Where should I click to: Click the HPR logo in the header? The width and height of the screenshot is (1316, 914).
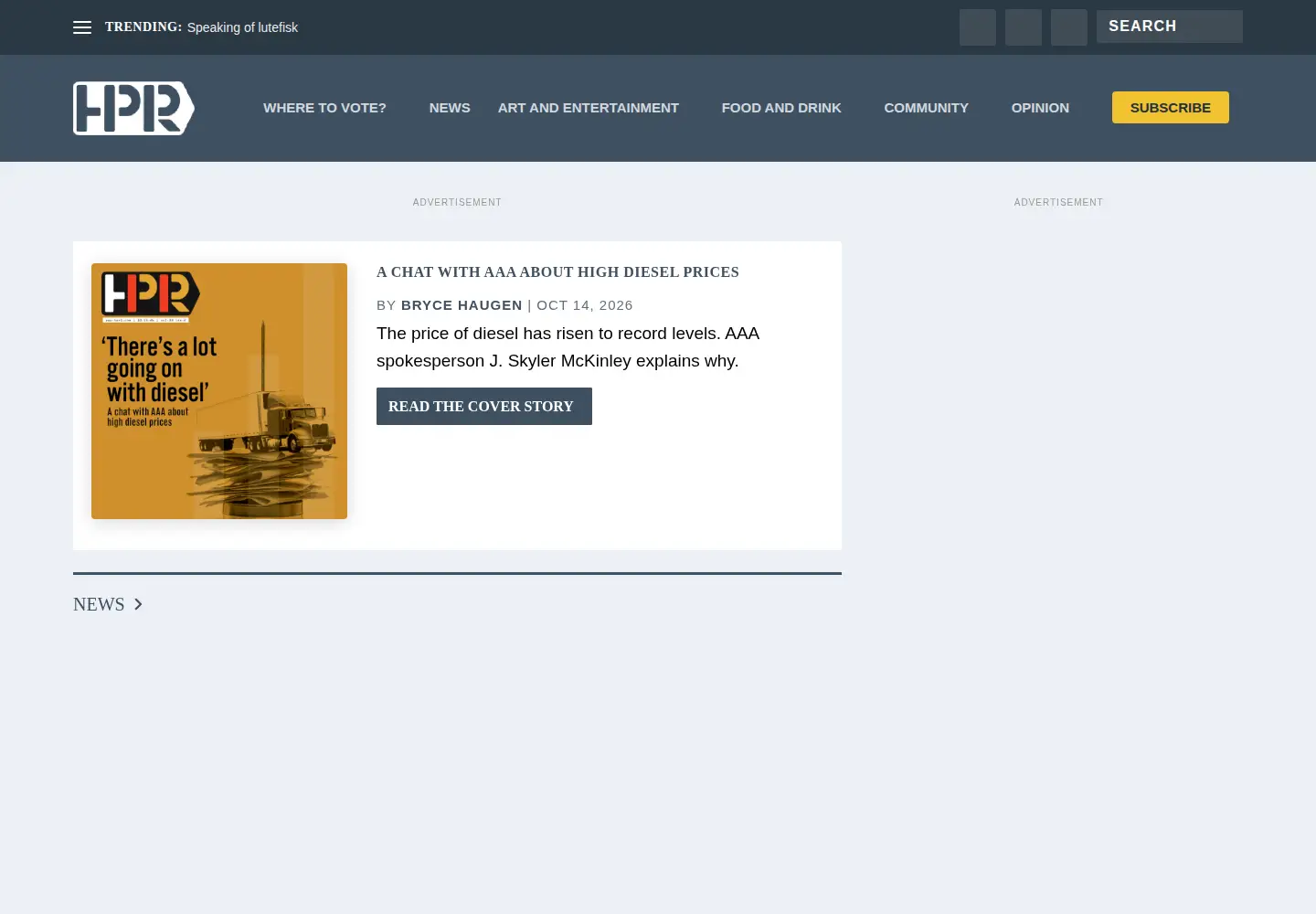tap(133, 108)
